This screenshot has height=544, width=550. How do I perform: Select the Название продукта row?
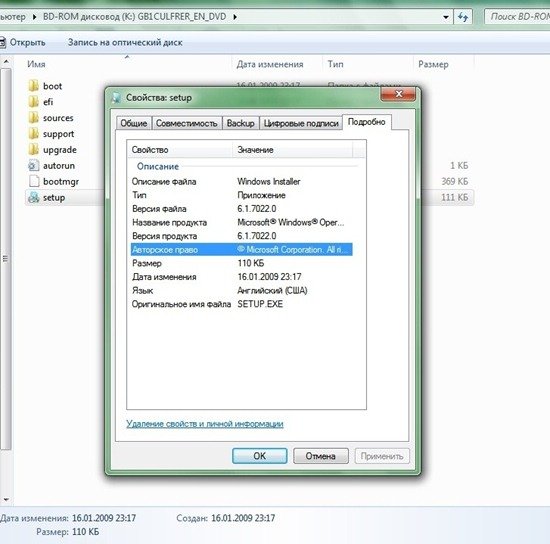click(241, 222)
